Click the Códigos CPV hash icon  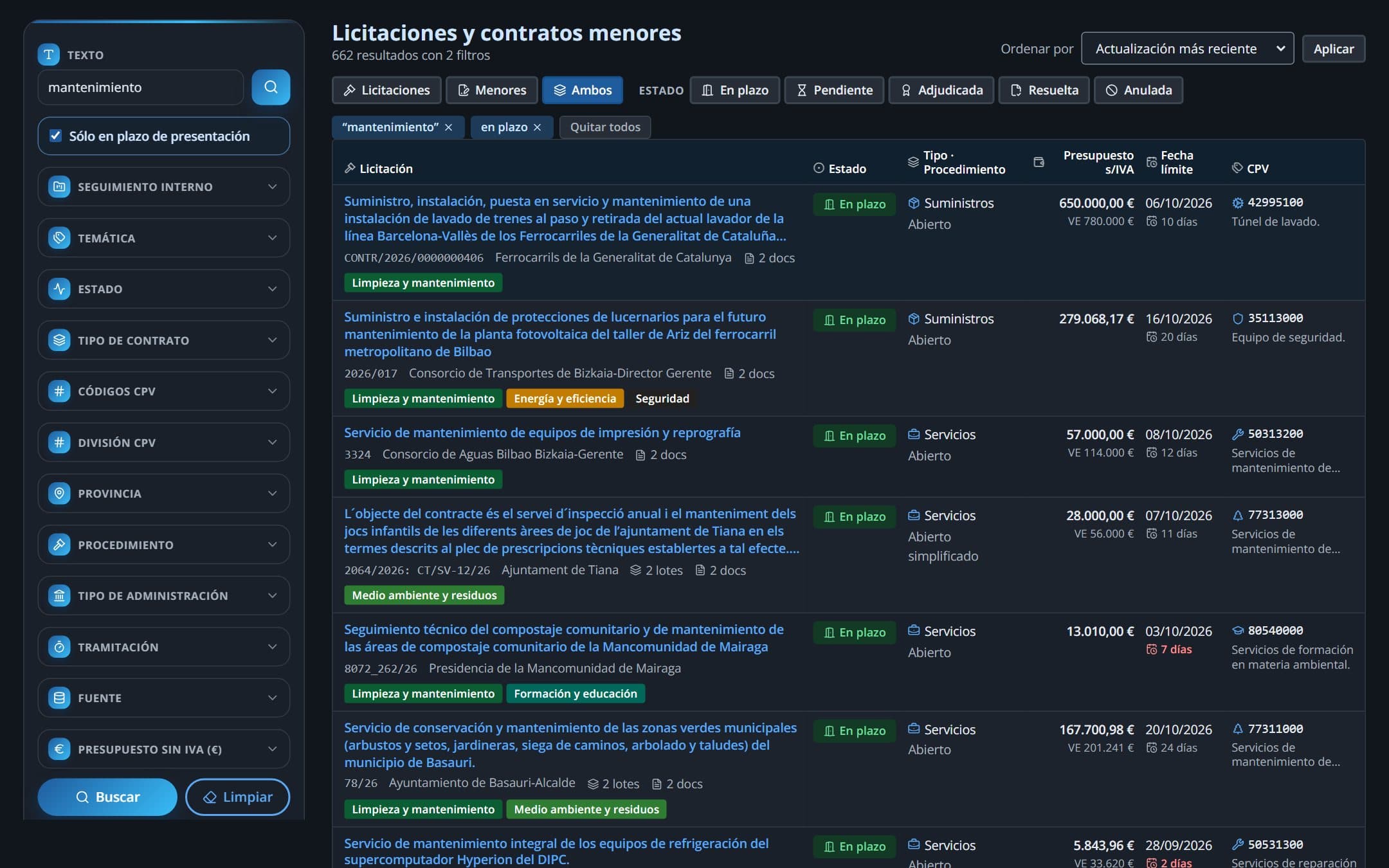coord(59,391)
